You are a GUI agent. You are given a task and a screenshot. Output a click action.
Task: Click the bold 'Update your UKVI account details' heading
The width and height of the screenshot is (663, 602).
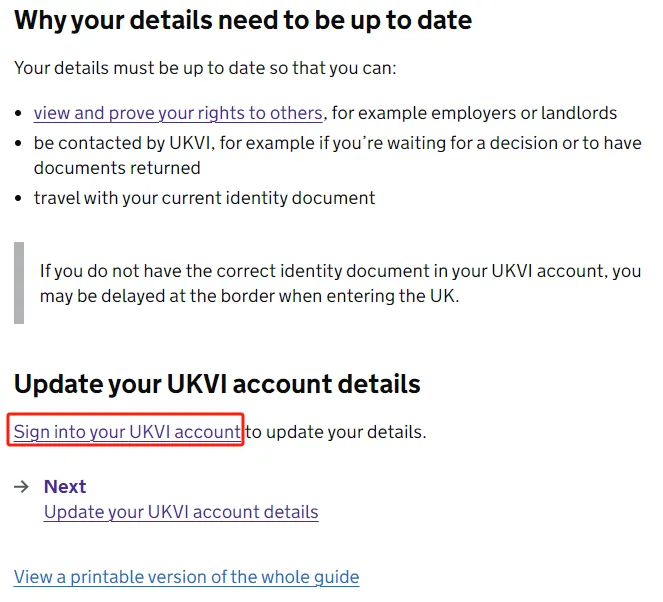tap(217, 384)
